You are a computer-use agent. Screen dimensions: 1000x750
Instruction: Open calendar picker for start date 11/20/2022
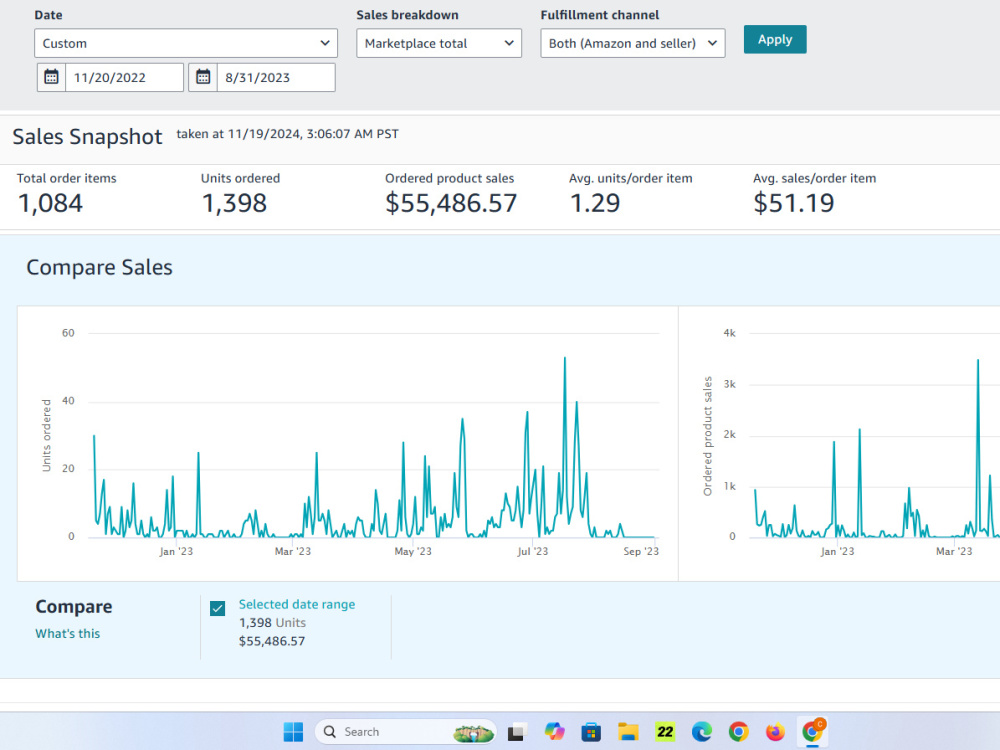[52, 77]
